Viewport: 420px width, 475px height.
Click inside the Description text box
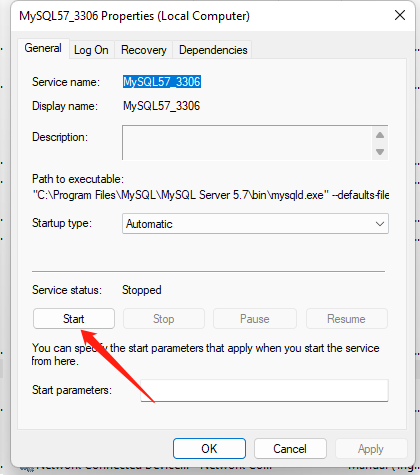click(x=247, y=143)
